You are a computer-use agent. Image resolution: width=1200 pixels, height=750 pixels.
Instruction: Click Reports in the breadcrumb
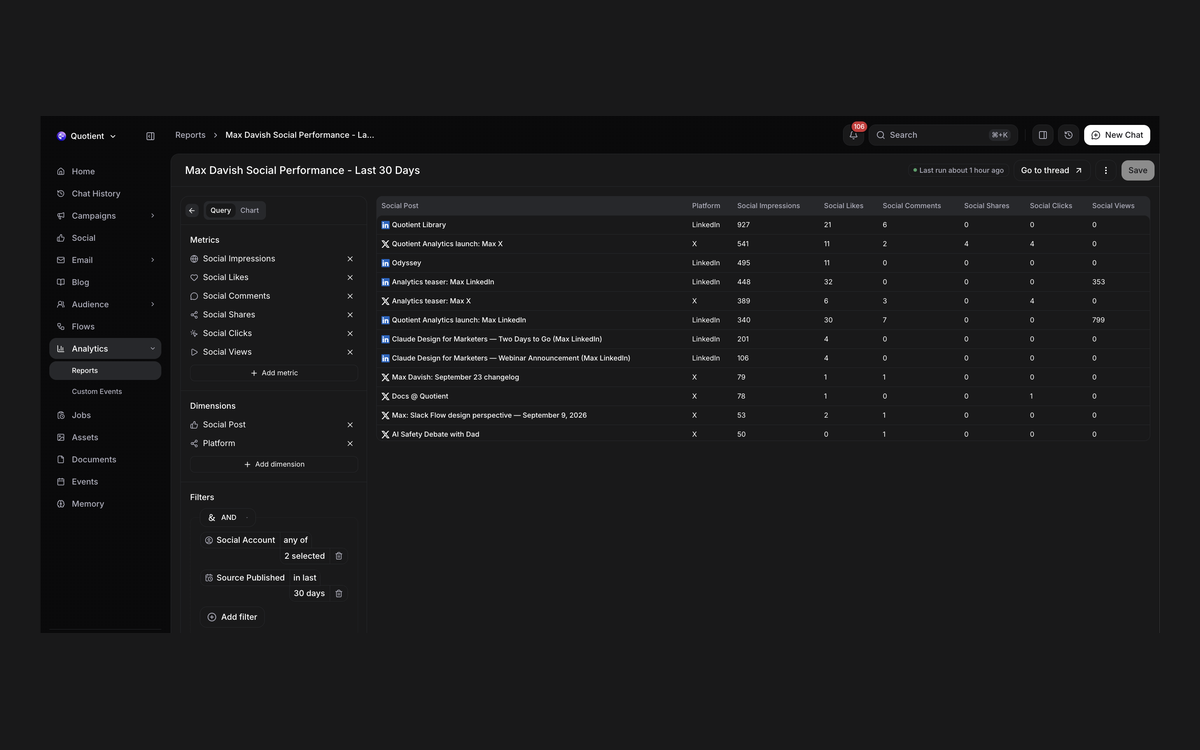(x=190, y=135)
